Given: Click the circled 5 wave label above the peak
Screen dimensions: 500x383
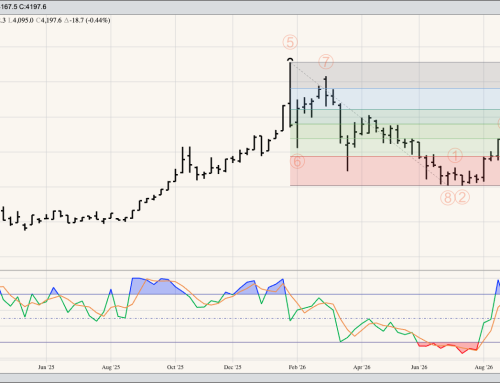Looking at the screenshot, I should (x=290, y=42).
